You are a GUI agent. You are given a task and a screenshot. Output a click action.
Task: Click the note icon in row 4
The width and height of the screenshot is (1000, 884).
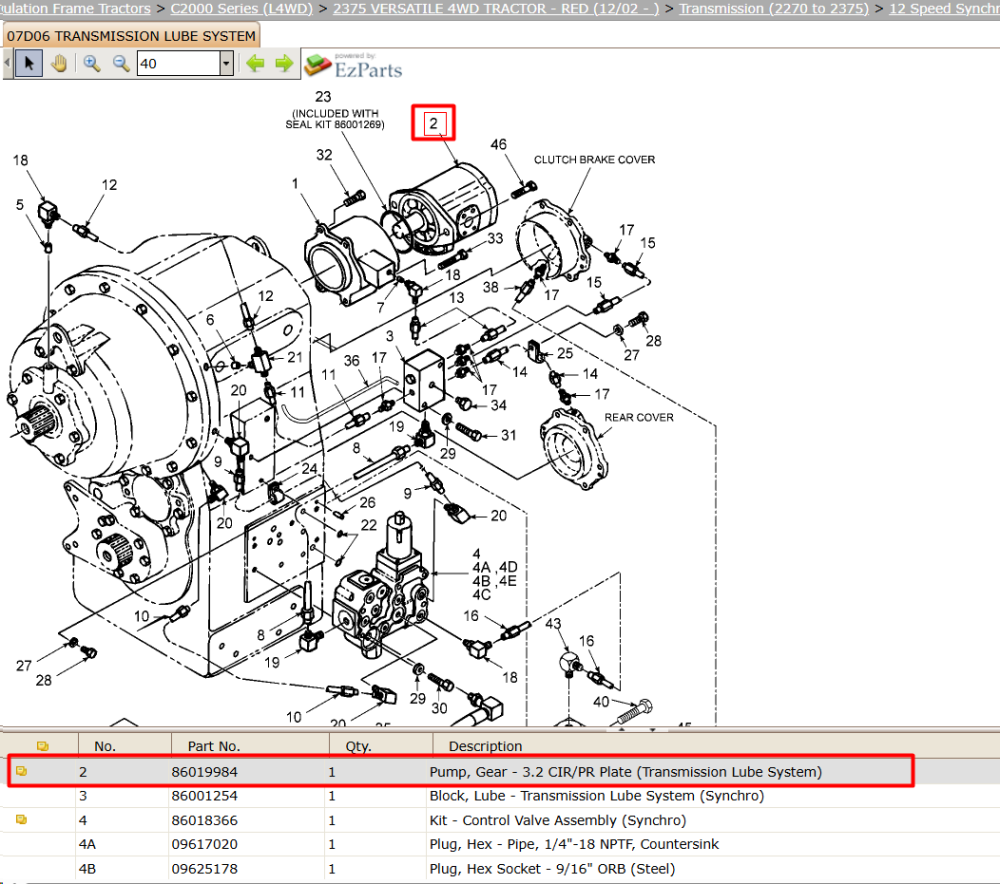coord(21,820)
